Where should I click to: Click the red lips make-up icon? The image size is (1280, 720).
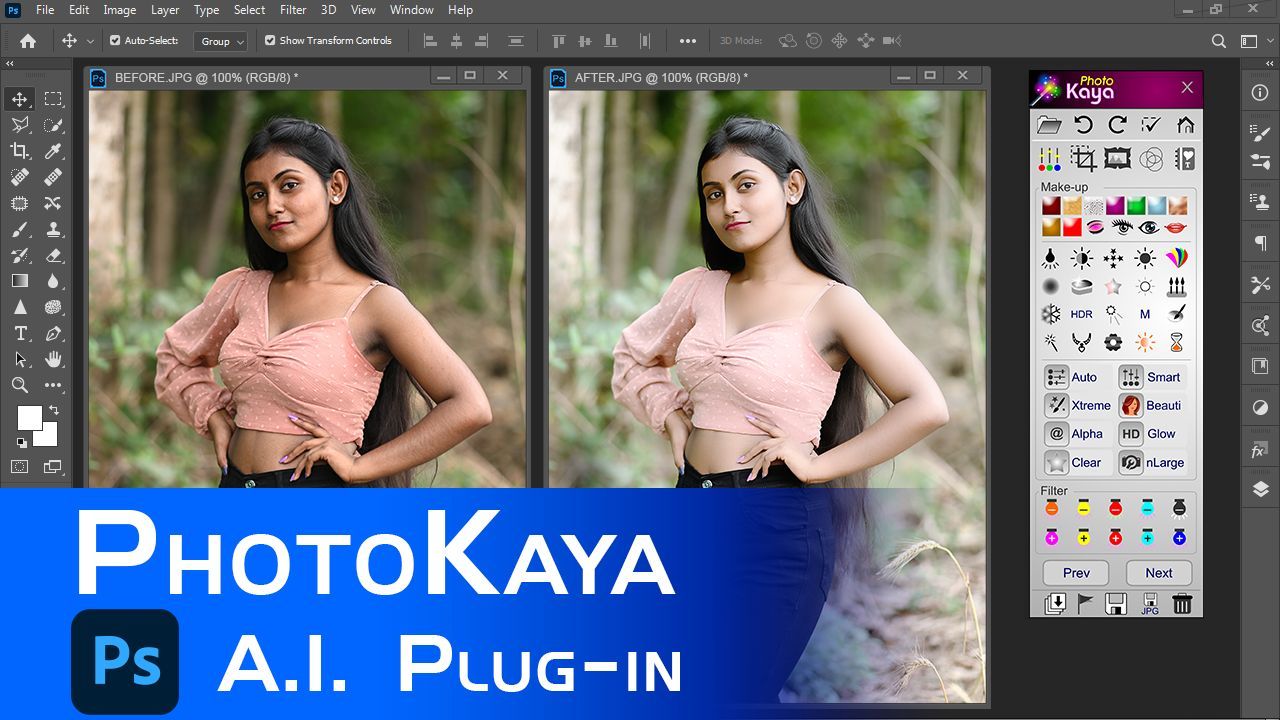coord(1176,227)
